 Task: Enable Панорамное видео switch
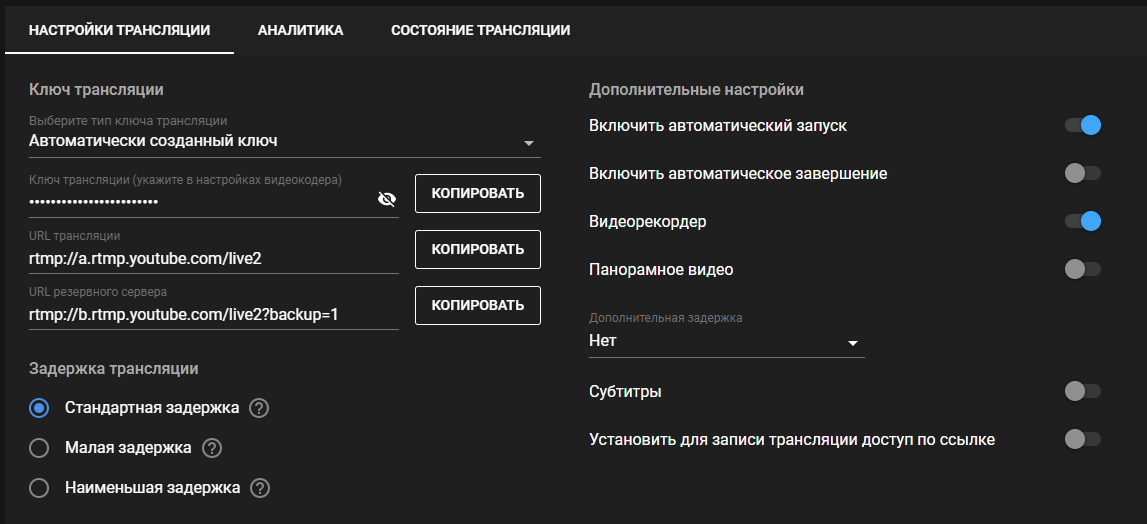click(x=1083, y=269)
